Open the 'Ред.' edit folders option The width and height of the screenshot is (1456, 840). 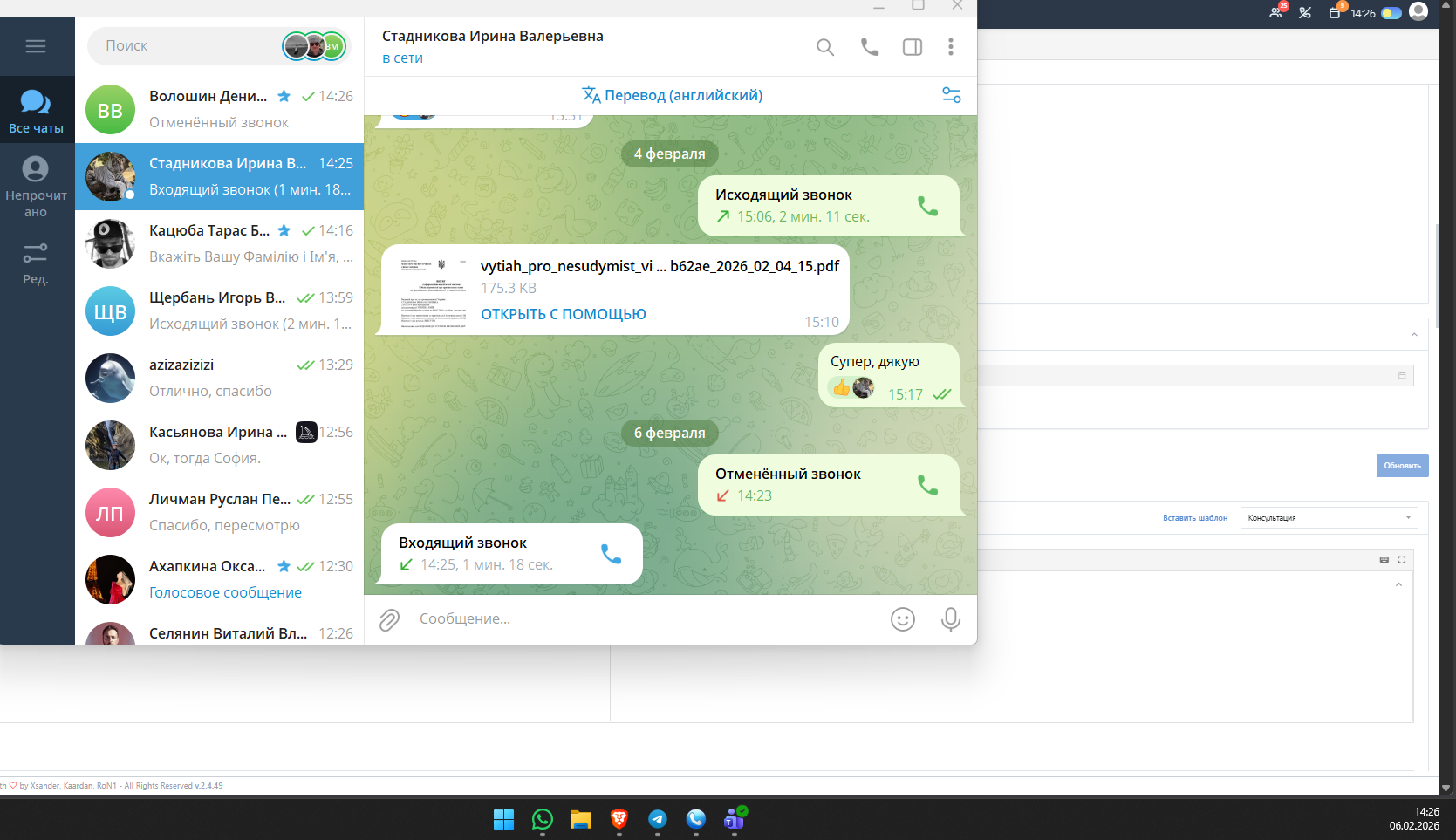tap(37, 263)
